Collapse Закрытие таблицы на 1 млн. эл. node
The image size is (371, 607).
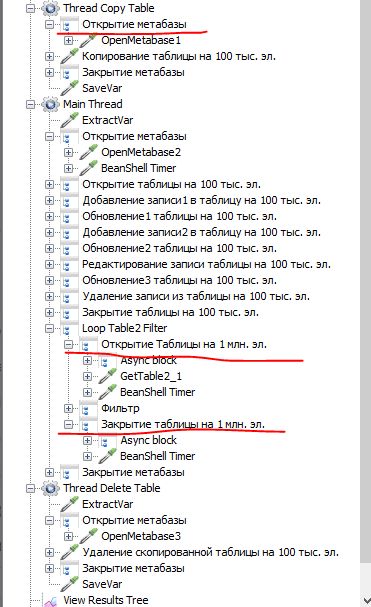[x=68, y=424]
